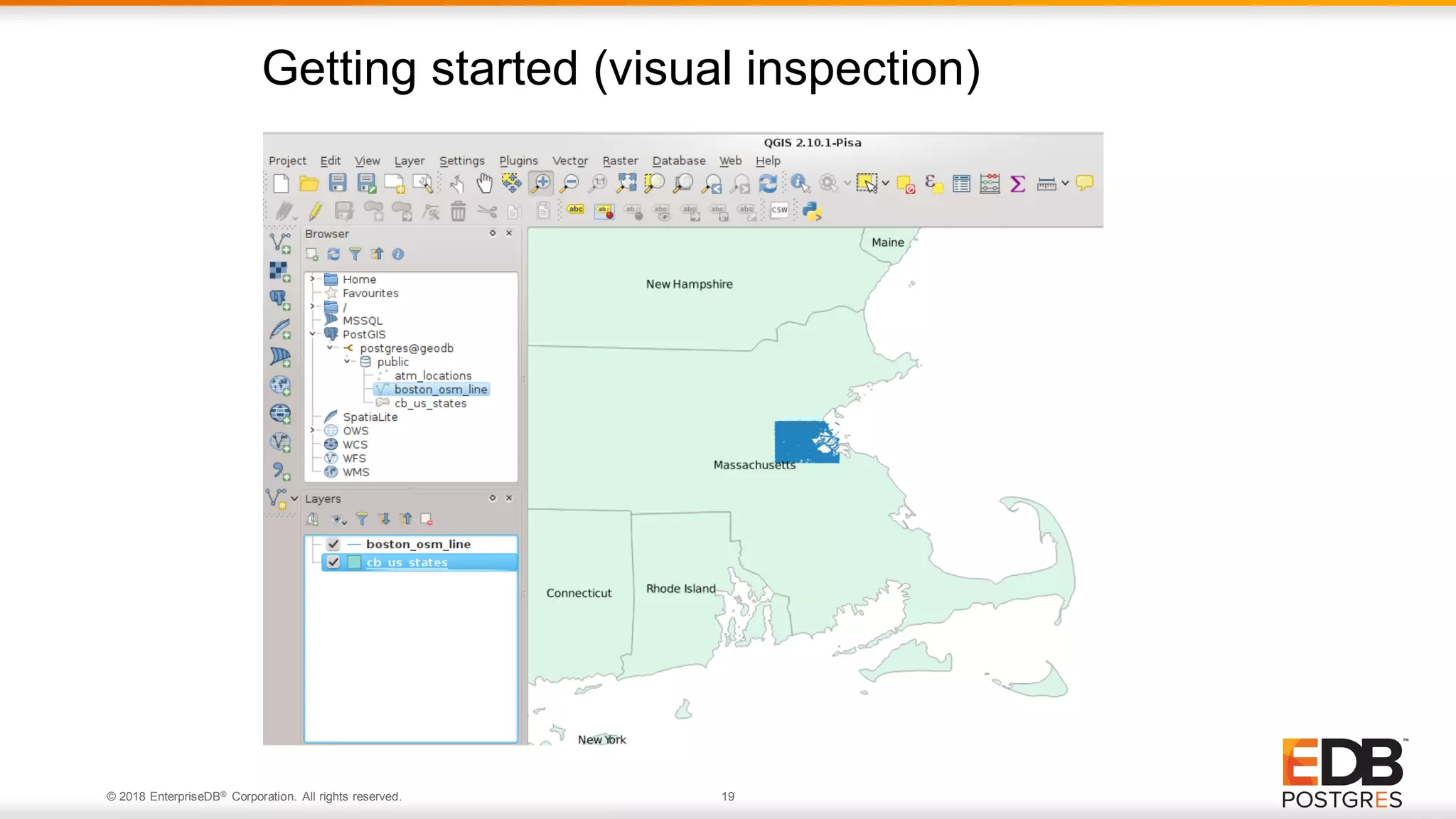Open dropdown beside New Shapefile Layer icon
This screenshot has width=1456, height=819.
point(294,498)
